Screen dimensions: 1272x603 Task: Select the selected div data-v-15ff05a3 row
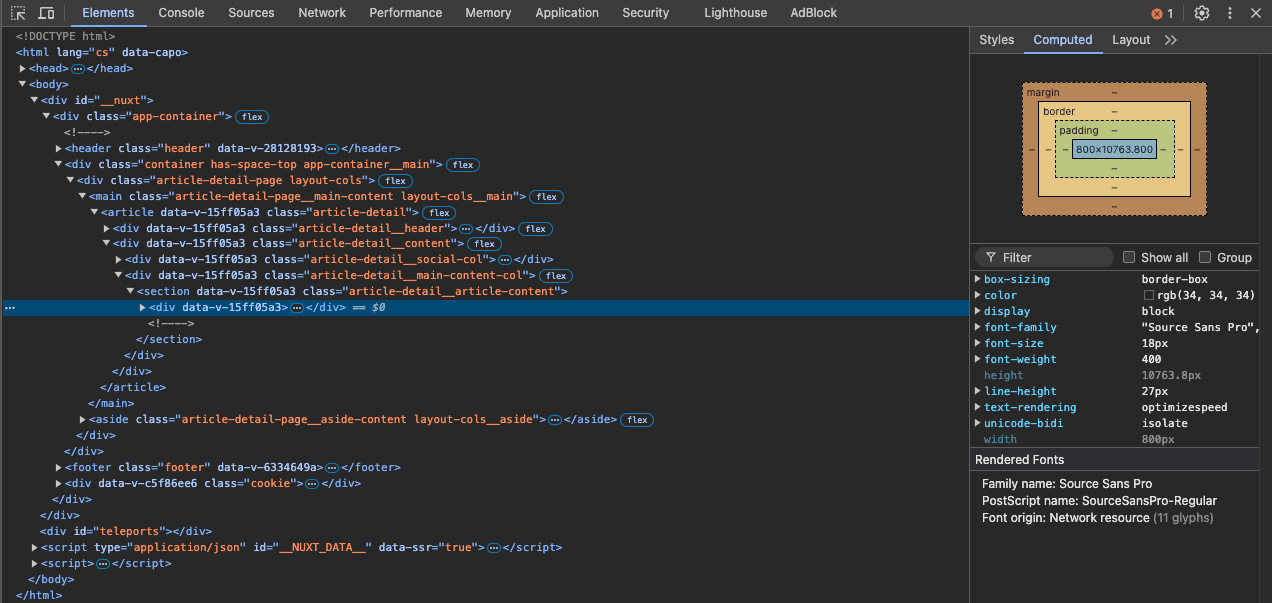point(485,308)
